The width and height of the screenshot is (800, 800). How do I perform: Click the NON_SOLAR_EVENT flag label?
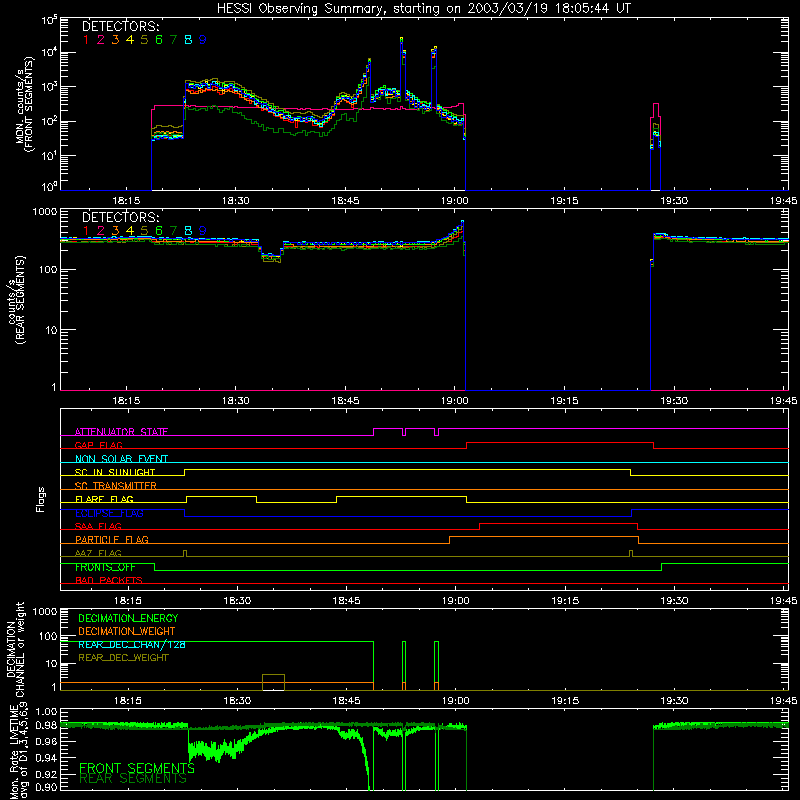121,459
